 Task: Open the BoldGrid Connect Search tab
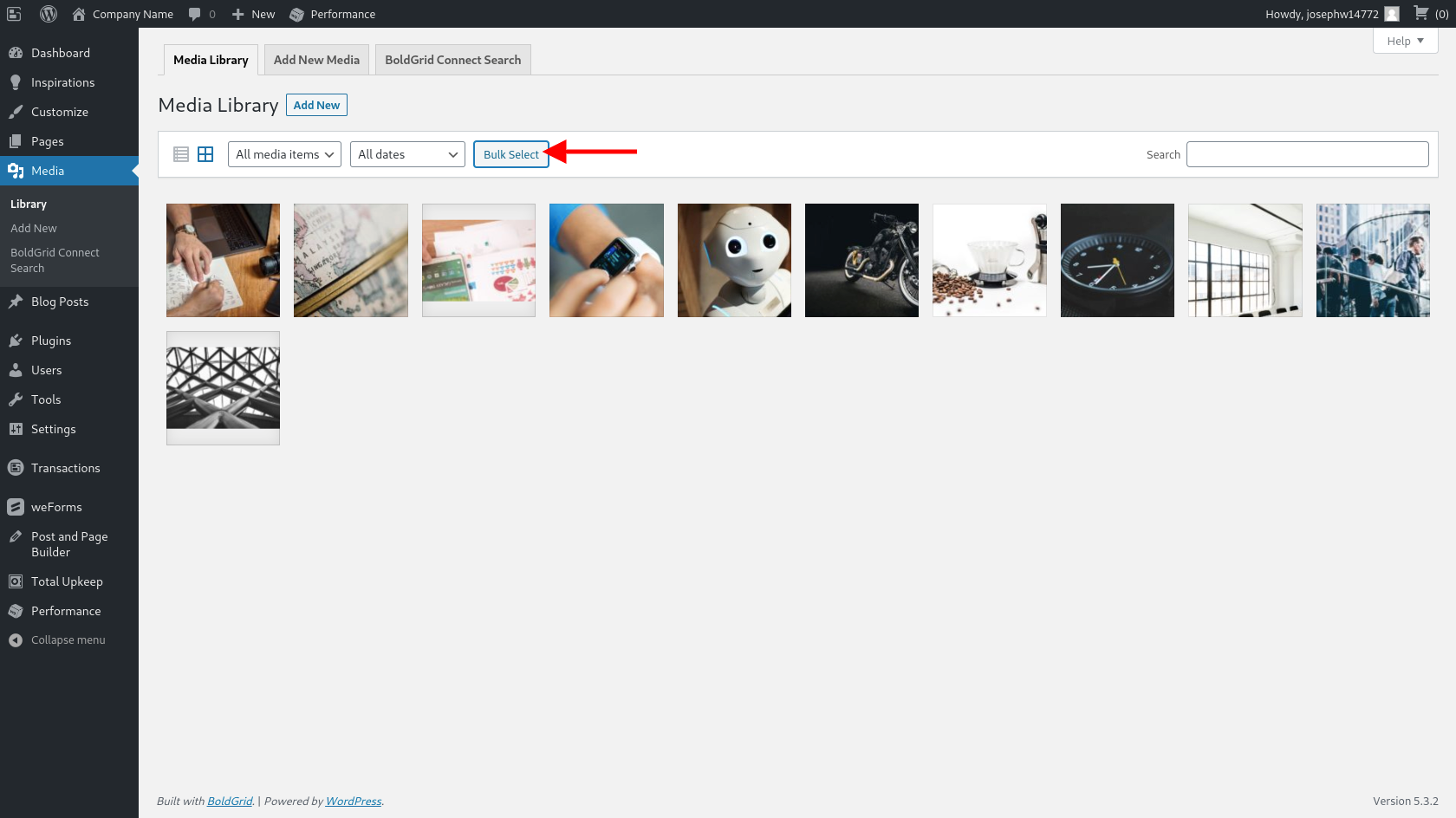pyautogui.click(x=452, y=59)
